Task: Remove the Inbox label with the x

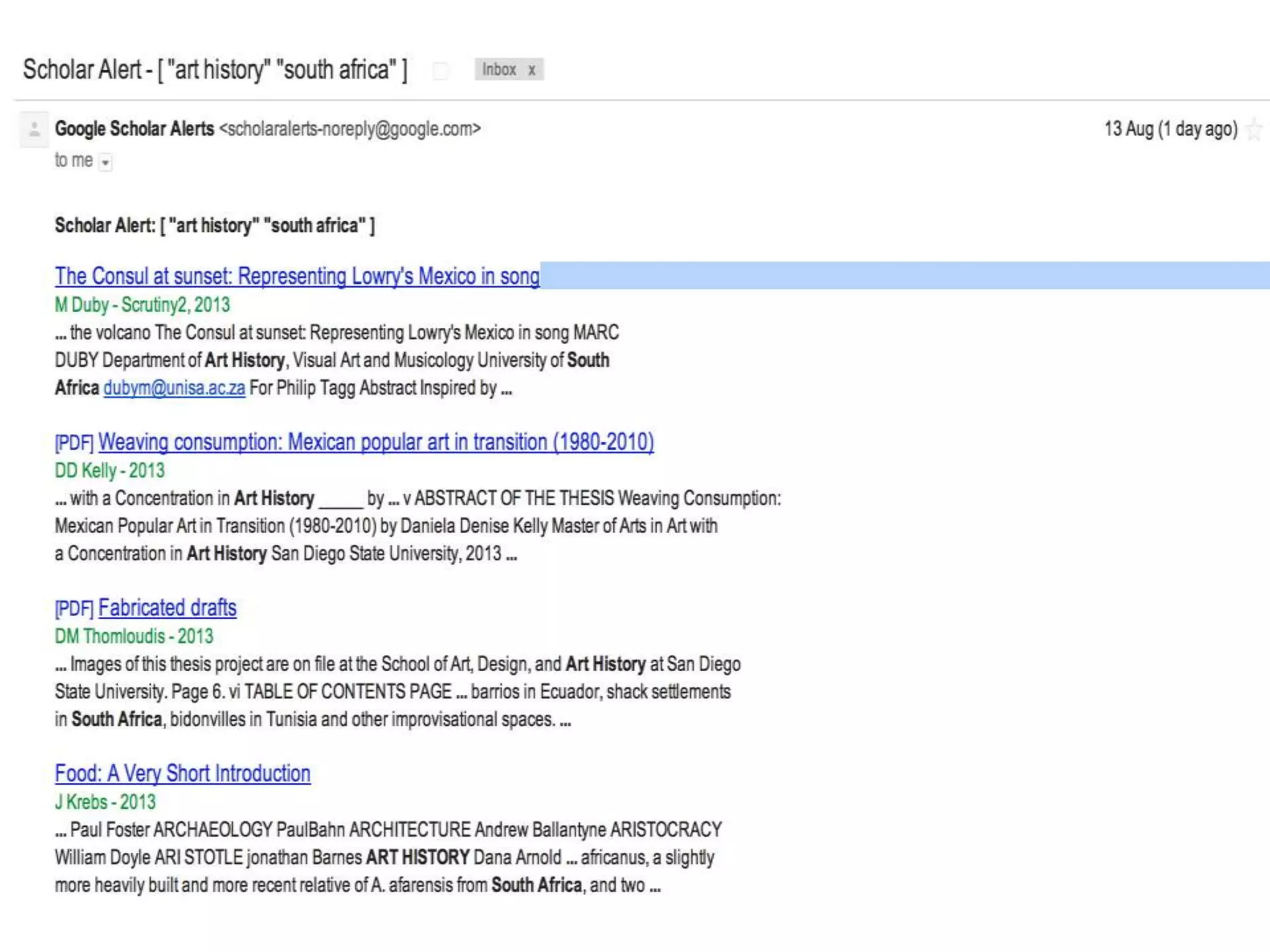Action: pyautogui.click(x=531, y=70)
